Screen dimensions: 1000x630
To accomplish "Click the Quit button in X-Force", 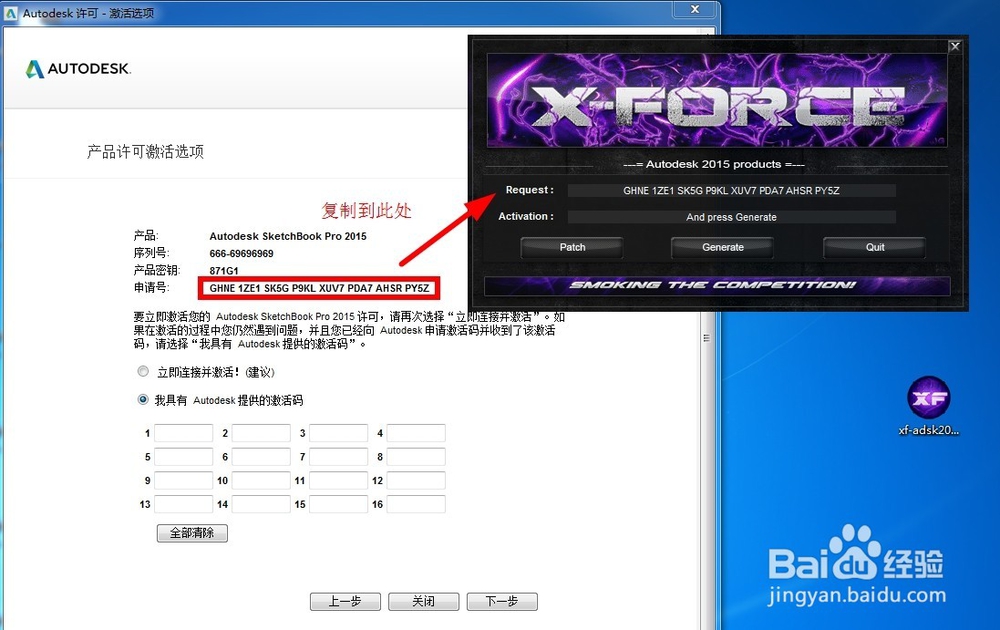I will [874, 247].
